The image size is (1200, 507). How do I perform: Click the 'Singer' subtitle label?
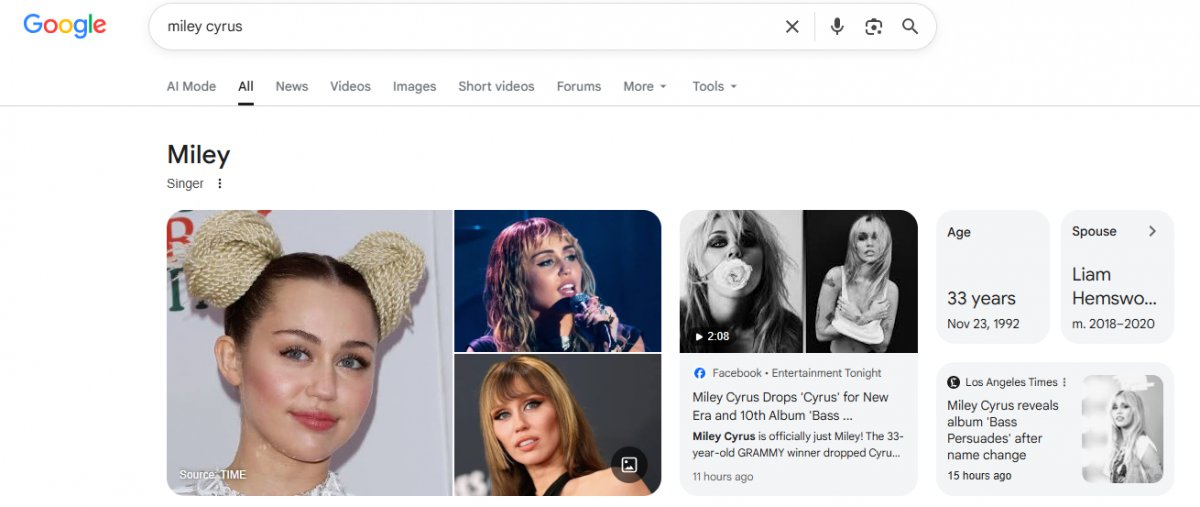185,184
